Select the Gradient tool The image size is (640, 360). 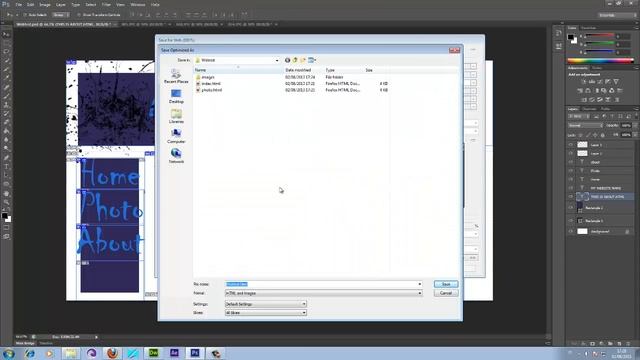(x=6, y=131)
